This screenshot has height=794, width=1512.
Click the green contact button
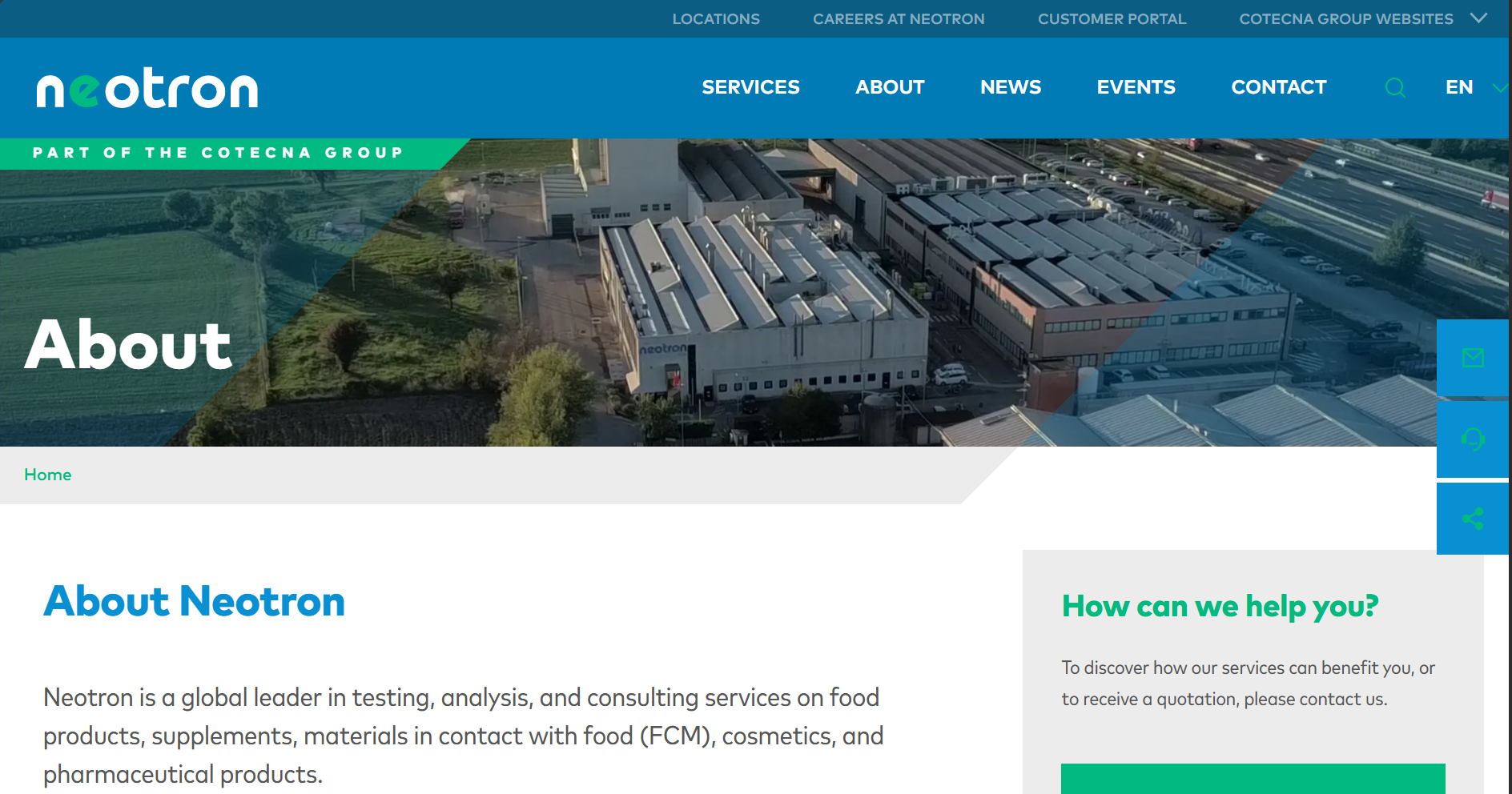click(x=1253, y=779)
